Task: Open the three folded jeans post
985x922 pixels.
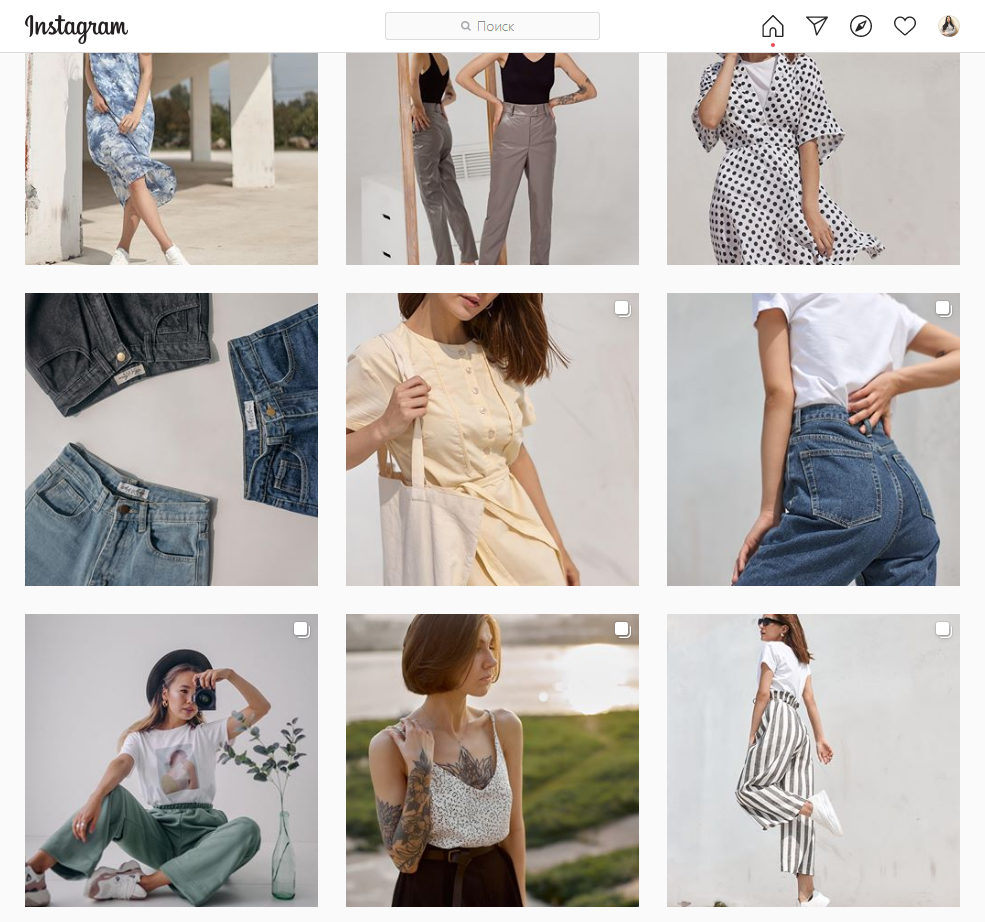Action: click(x=171, y=439)
